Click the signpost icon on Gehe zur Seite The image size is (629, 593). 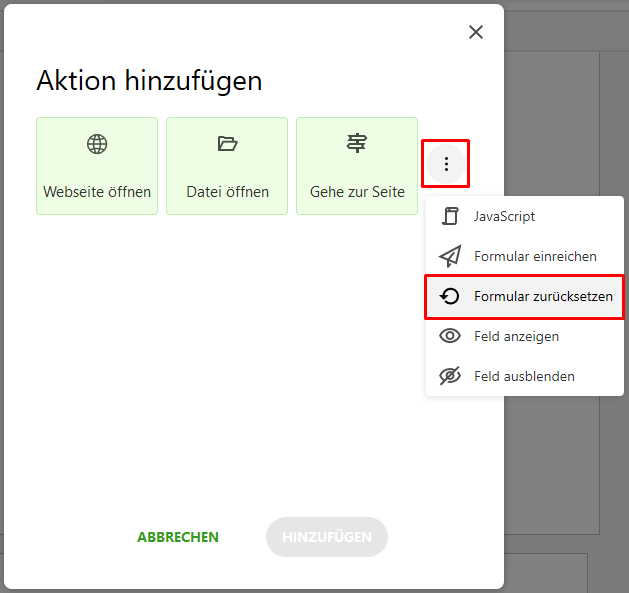click(x=357, y=143)
